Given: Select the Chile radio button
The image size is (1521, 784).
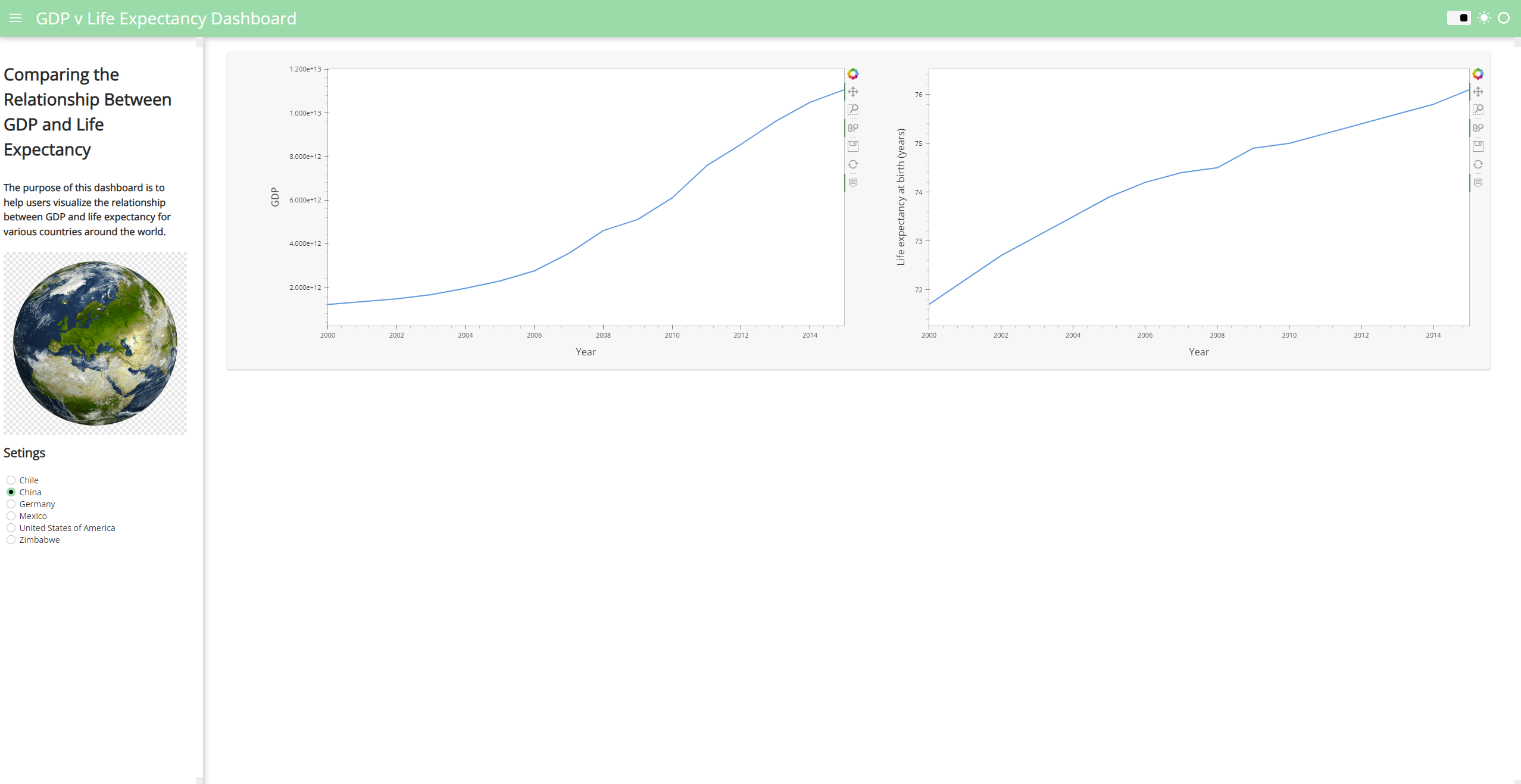Looking at the screenshot, I should (11, 480).
